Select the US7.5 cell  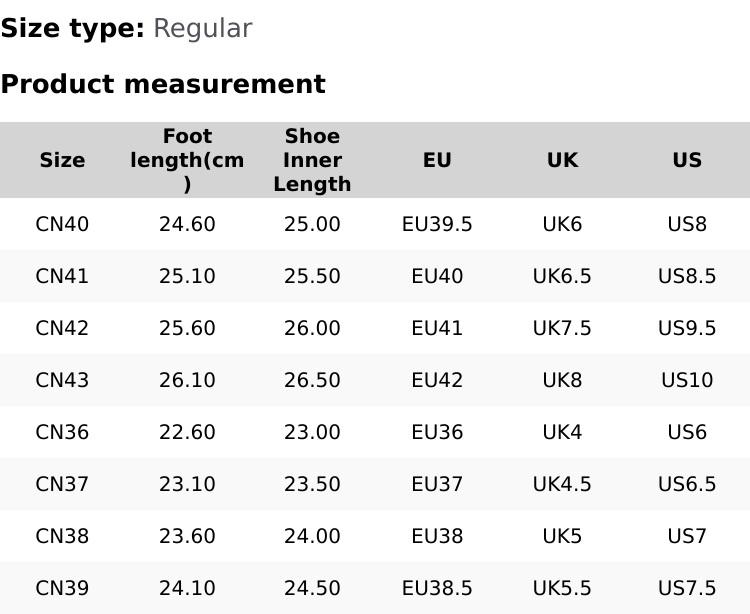point(687,588)
